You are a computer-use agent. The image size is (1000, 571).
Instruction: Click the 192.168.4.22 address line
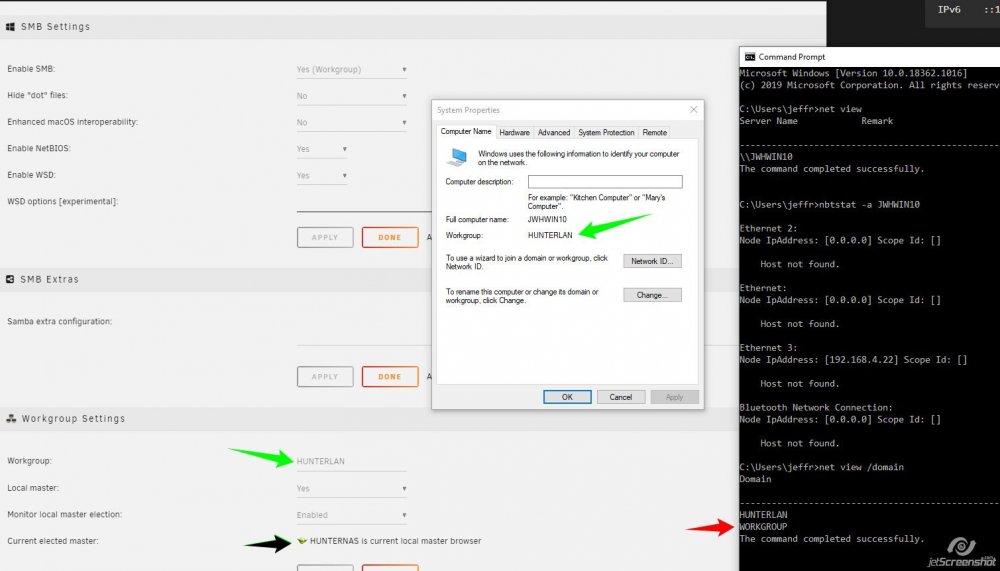coord(853,360)
